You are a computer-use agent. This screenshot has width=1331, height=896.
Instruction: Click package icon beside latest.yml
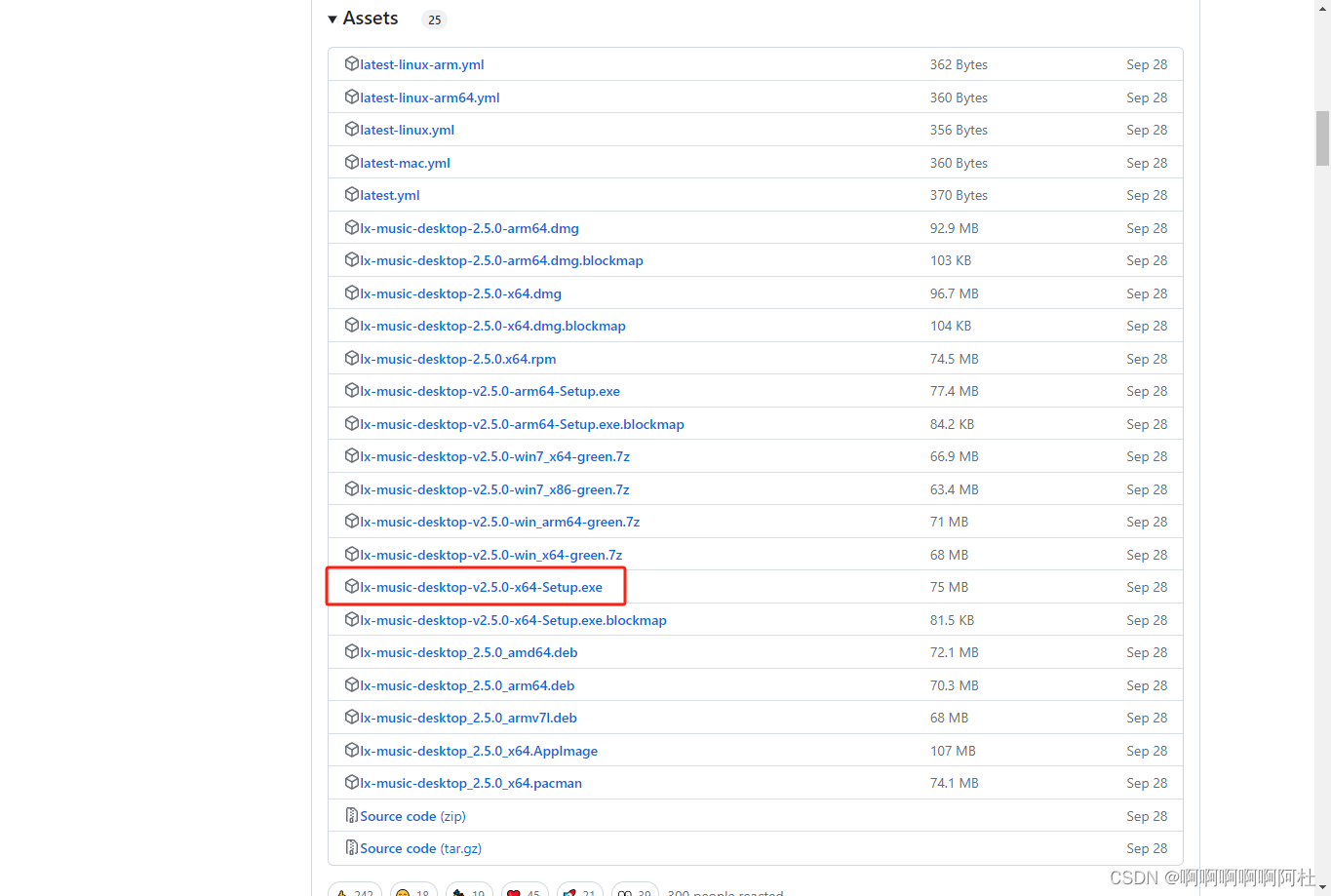[x=352, y=194]
